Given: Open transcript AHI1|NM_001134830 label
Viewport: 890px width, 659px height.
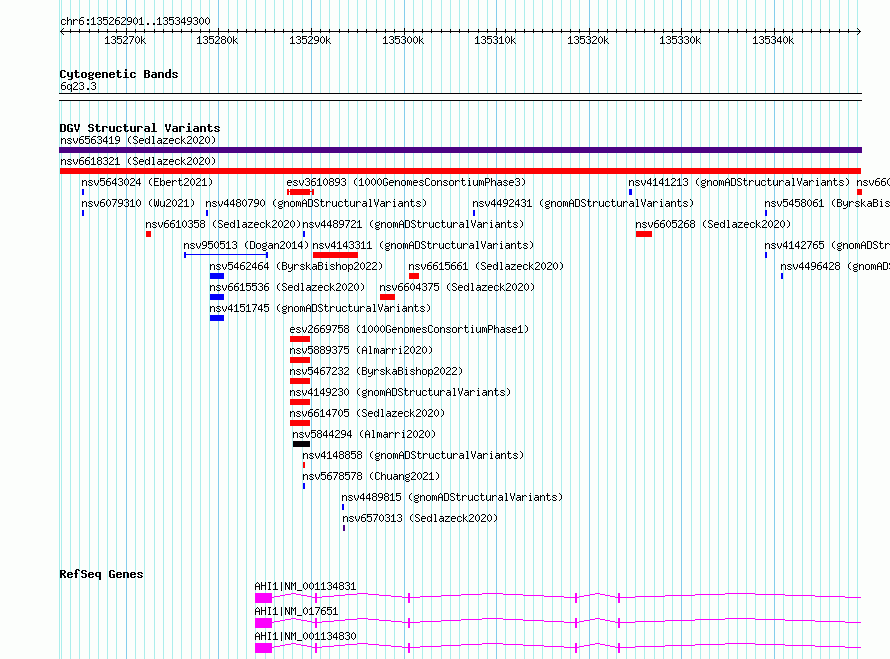Looking at the screenshot, I should click(305, 636).
